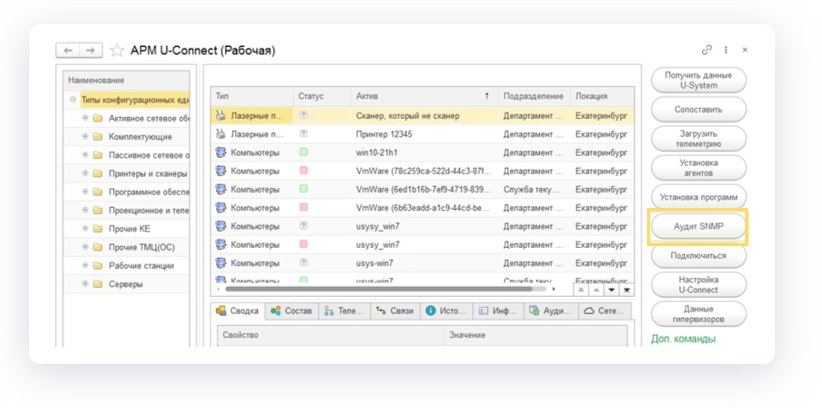The height and width of the screenshot is (408, 822).
Task: Expand the Пассивное сетевое оборудование folder
Action: pos(85,155)
